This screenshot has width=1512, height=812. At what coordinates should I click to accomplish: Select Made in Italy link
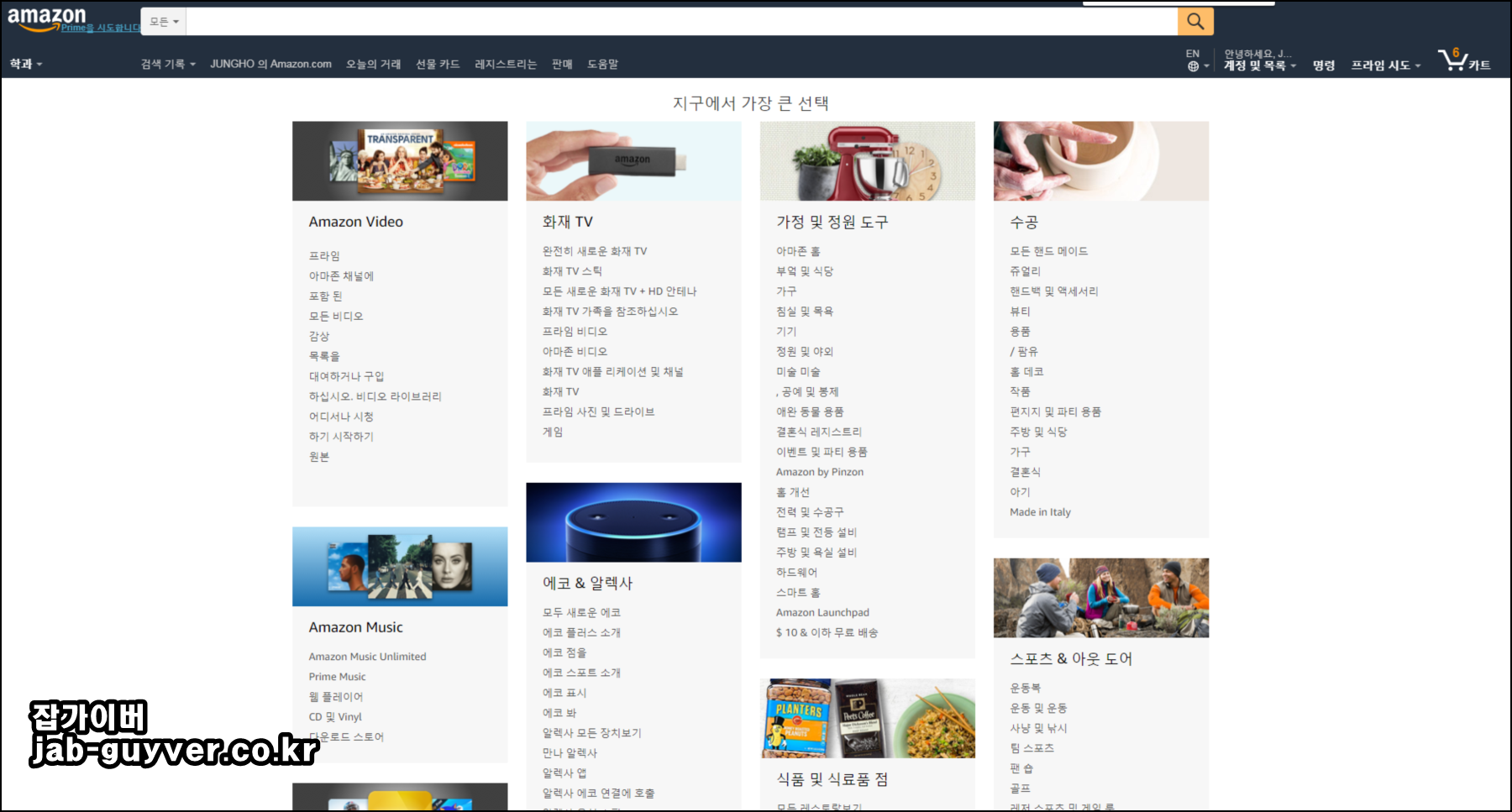pyautogui.click(x=1040, y=512)
